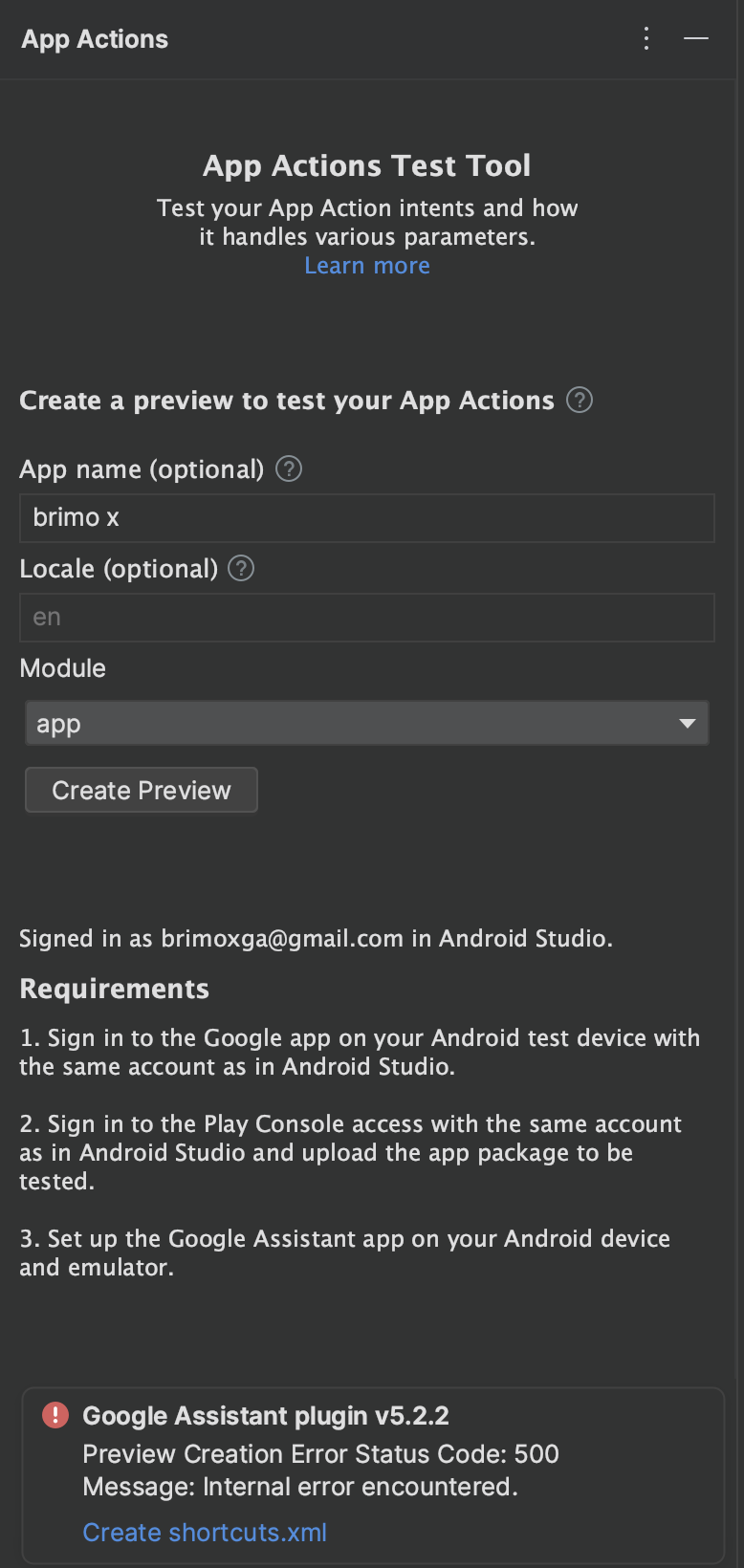Click the App Actions panel title
Screen dimensions: 744x1568
pyautogui.click(x=95, y=39)
